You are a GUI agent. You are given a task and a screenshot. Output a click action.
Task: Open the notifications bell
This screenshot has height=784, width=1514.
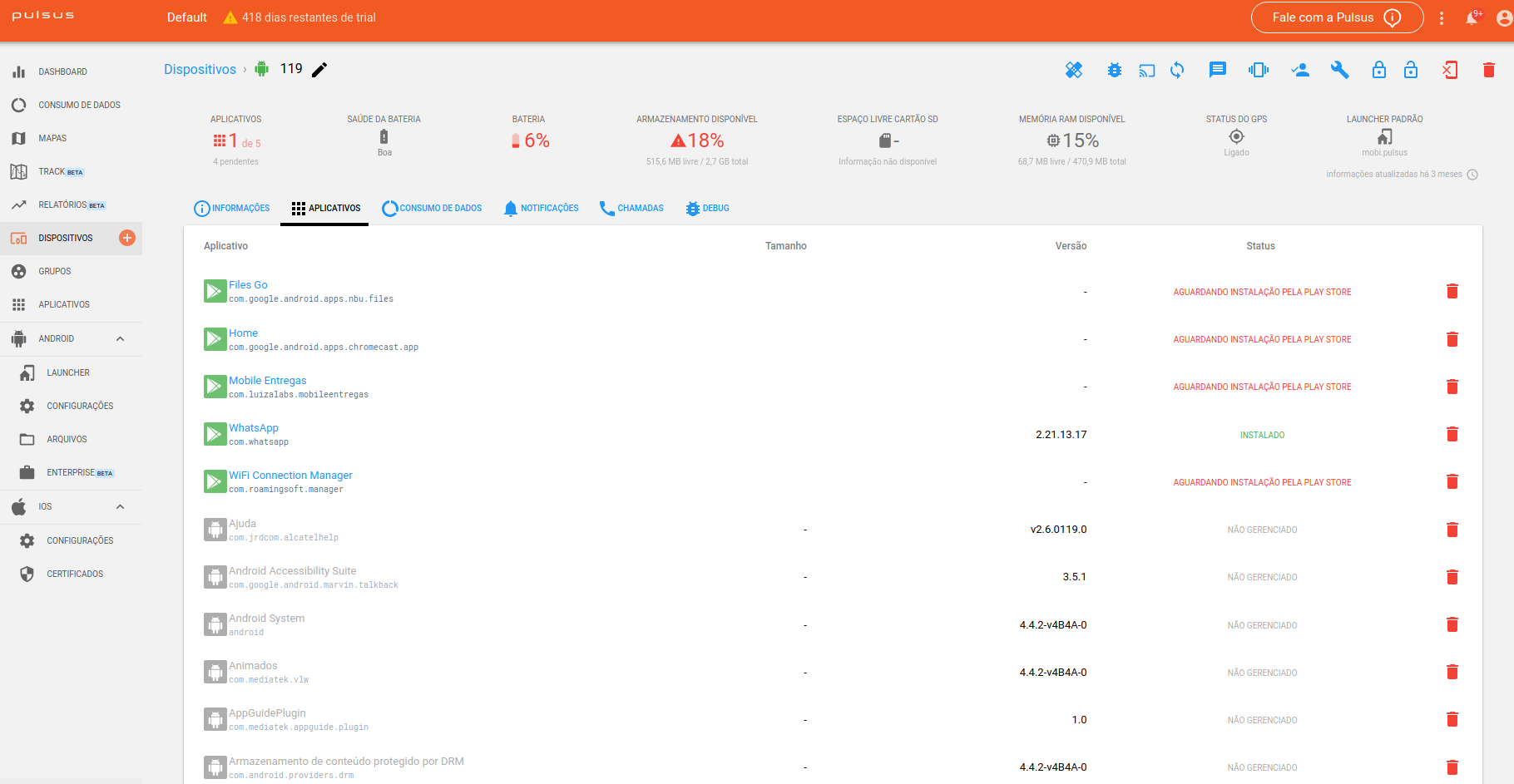point(1472,18)
